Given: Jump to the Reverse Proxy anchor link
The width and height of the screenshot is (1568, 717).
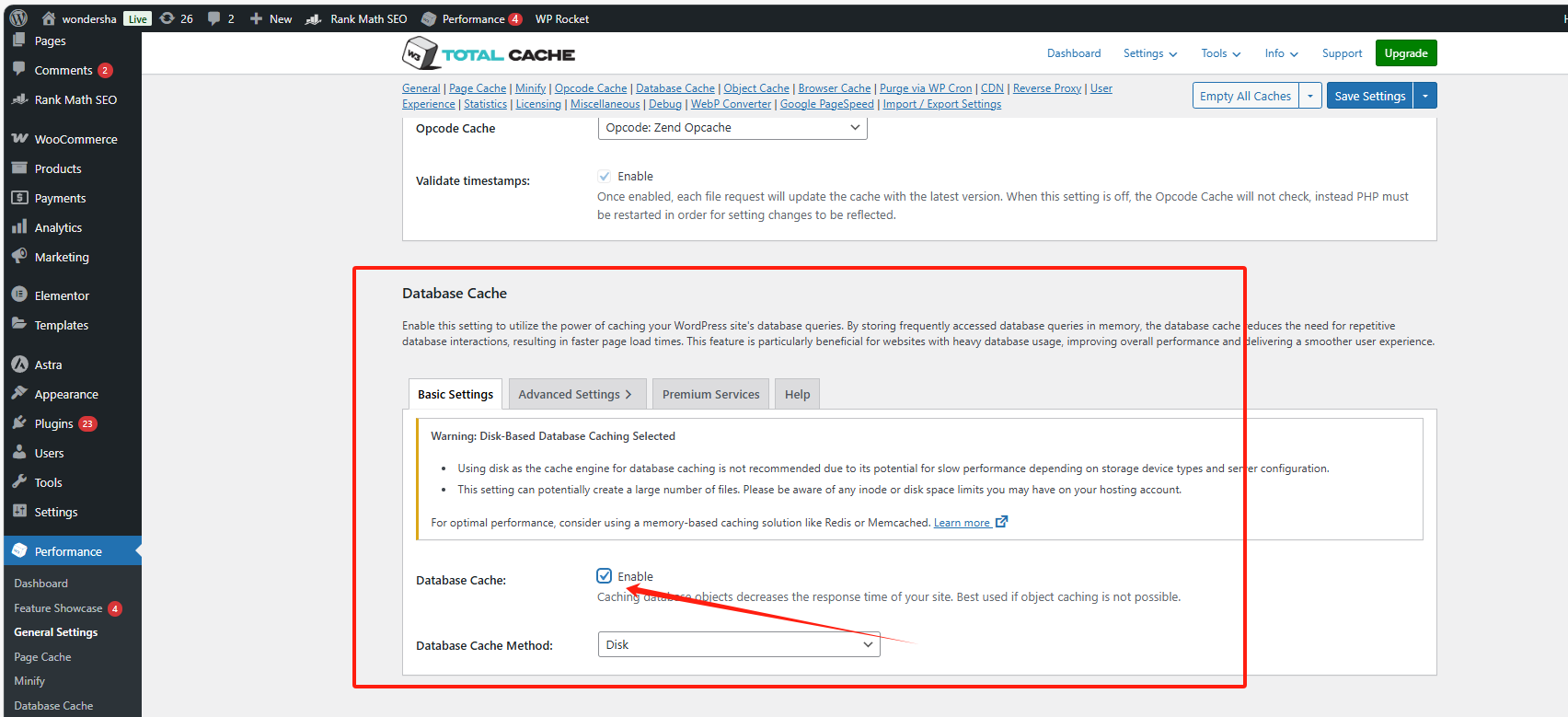Looking at the screenshot, I should click(x=1047, y=88).
